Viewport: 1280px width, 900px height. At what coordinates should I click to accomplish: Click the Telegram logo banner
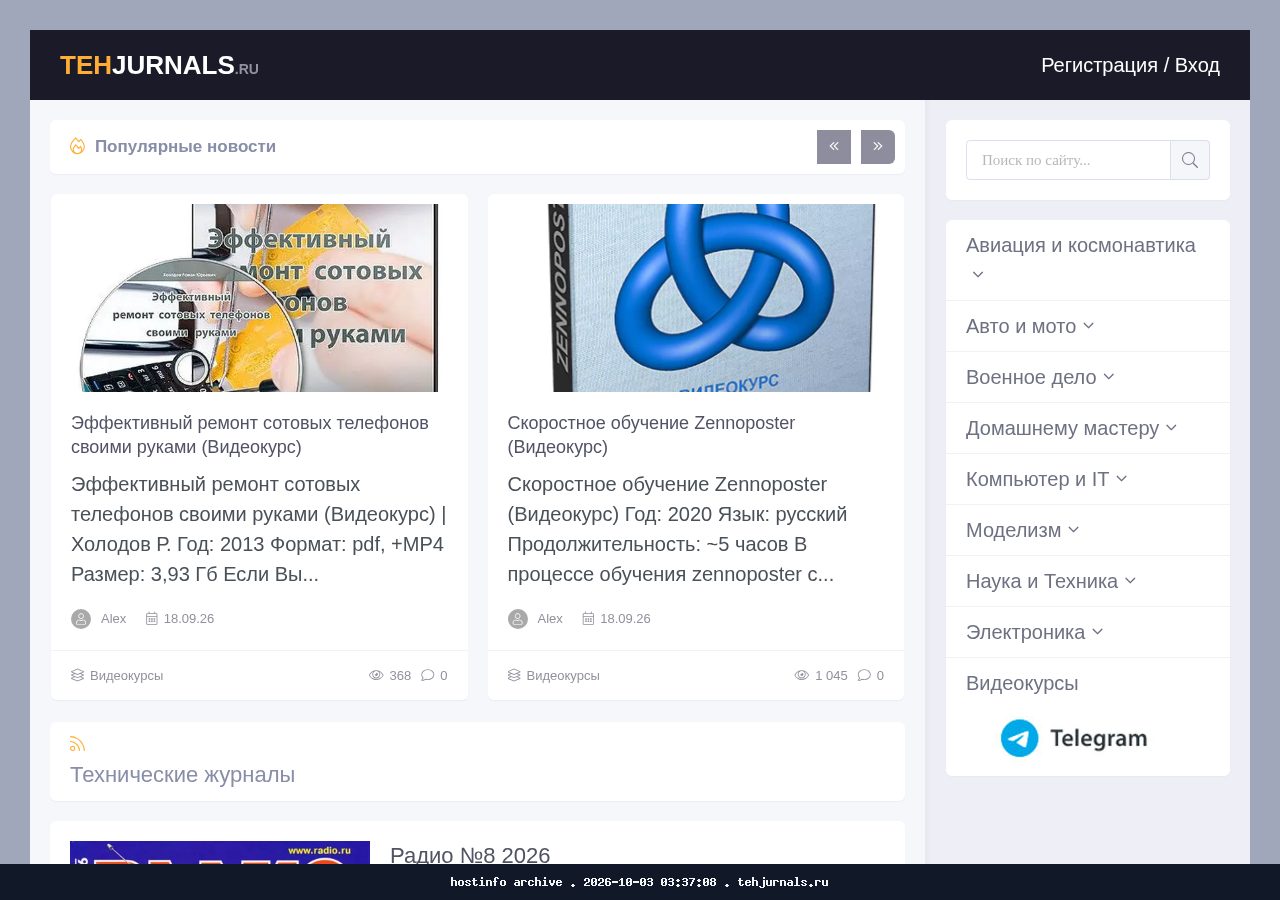(1074, 738)
